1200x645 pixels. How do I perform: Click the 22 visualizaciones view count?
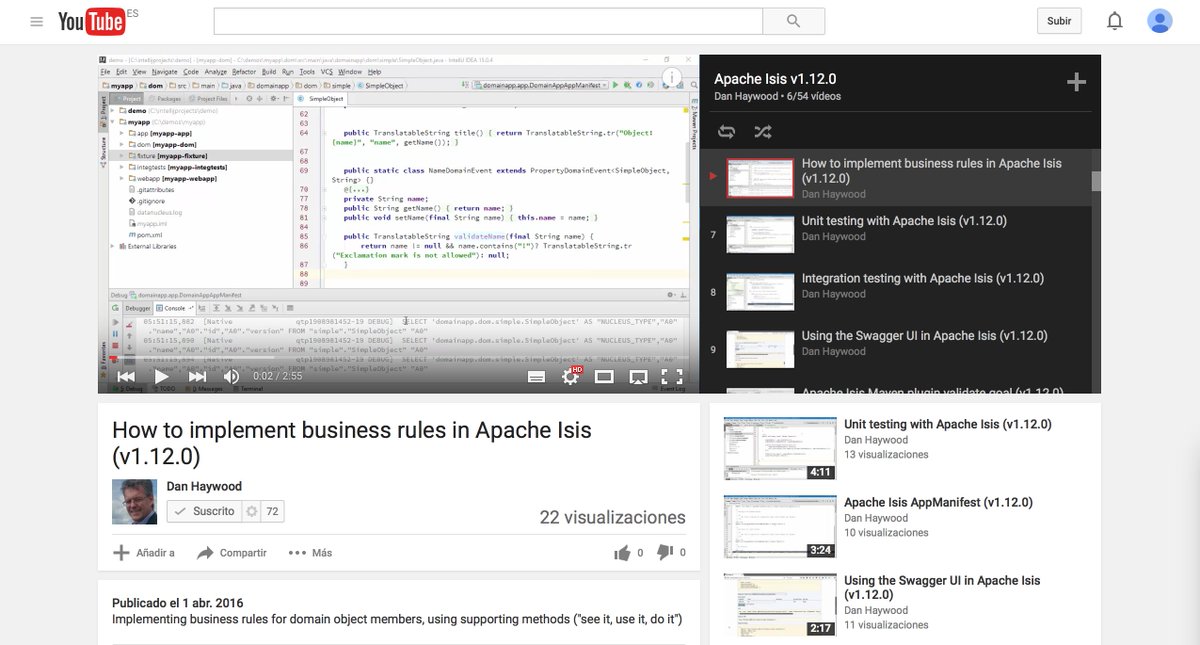pyautogui.click(x=612, y=517)
